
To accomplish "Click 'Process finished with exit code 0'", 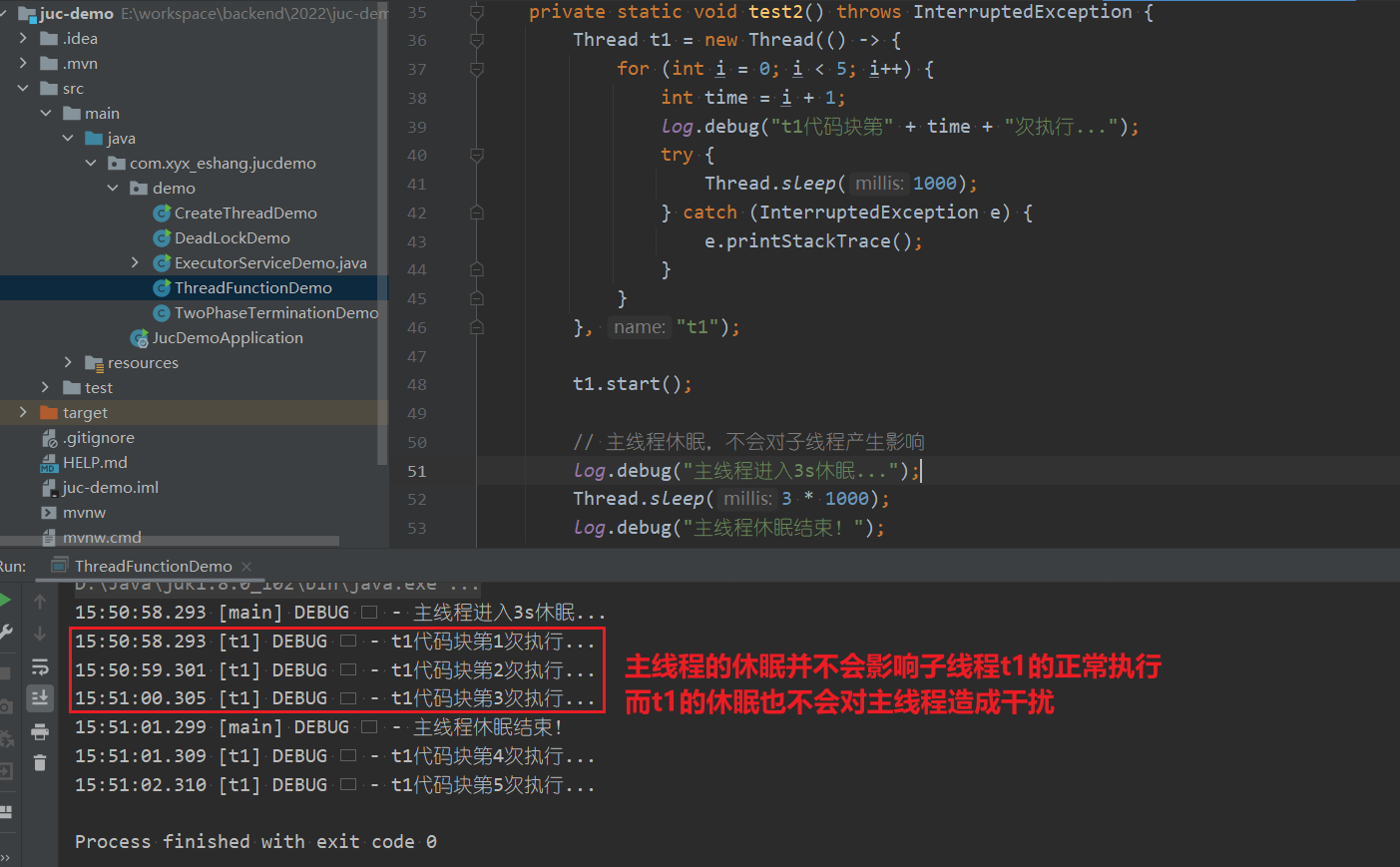I will click(255, 842).
